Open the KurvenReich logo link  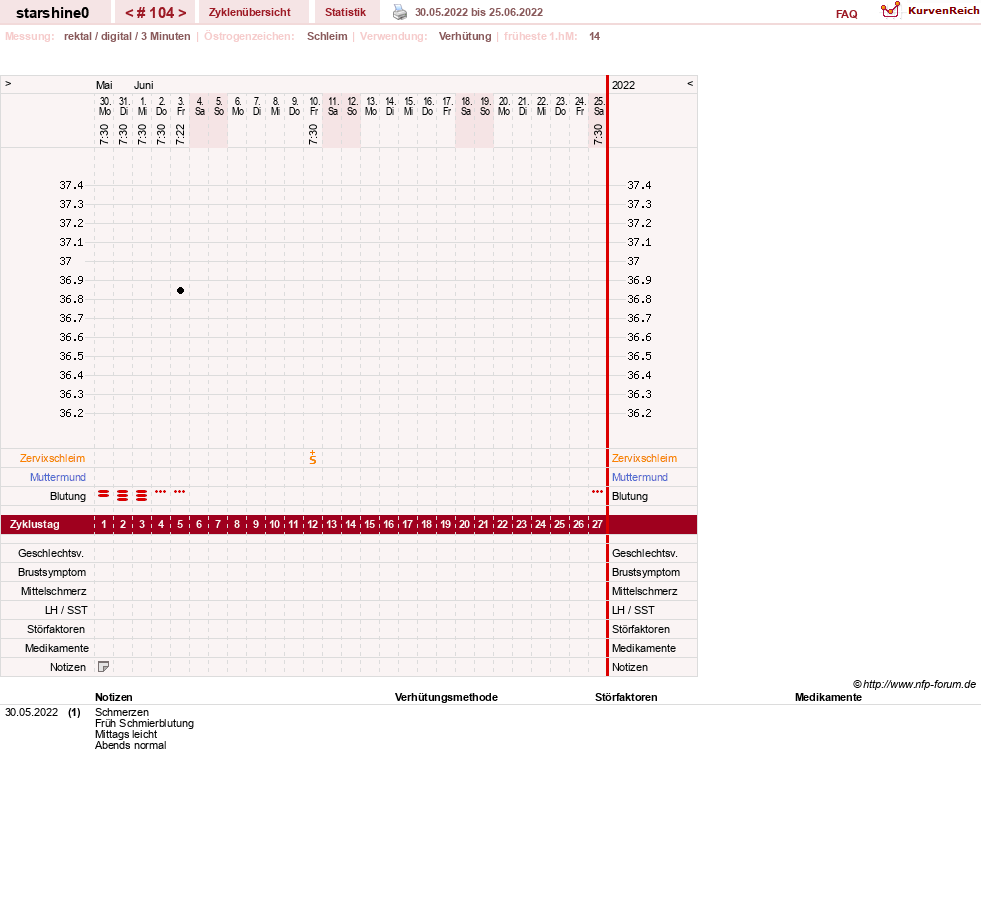click(930, 11)
